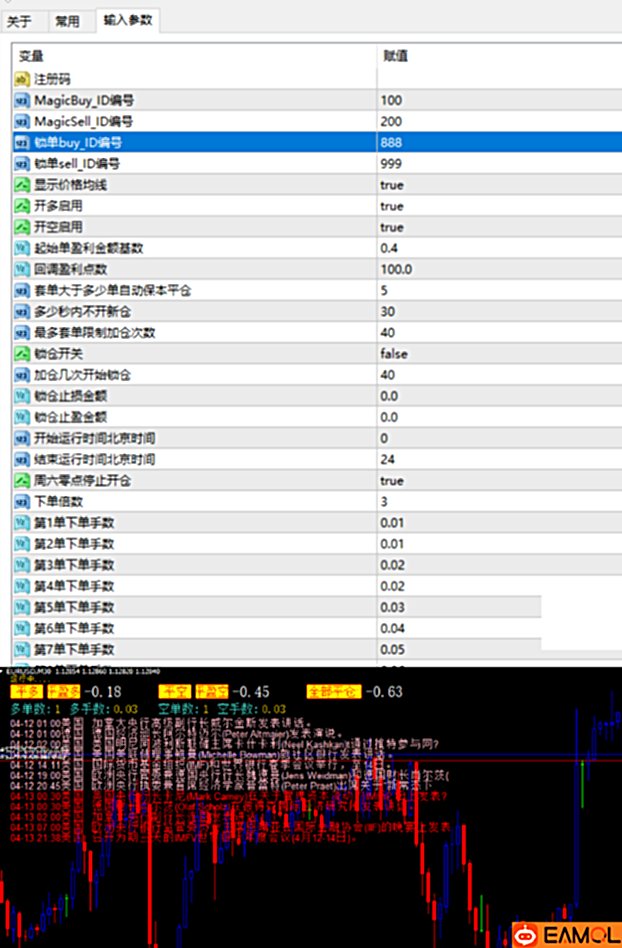Click the boolean icon beside 锁仓开关
622x948 pixels.
22,354
